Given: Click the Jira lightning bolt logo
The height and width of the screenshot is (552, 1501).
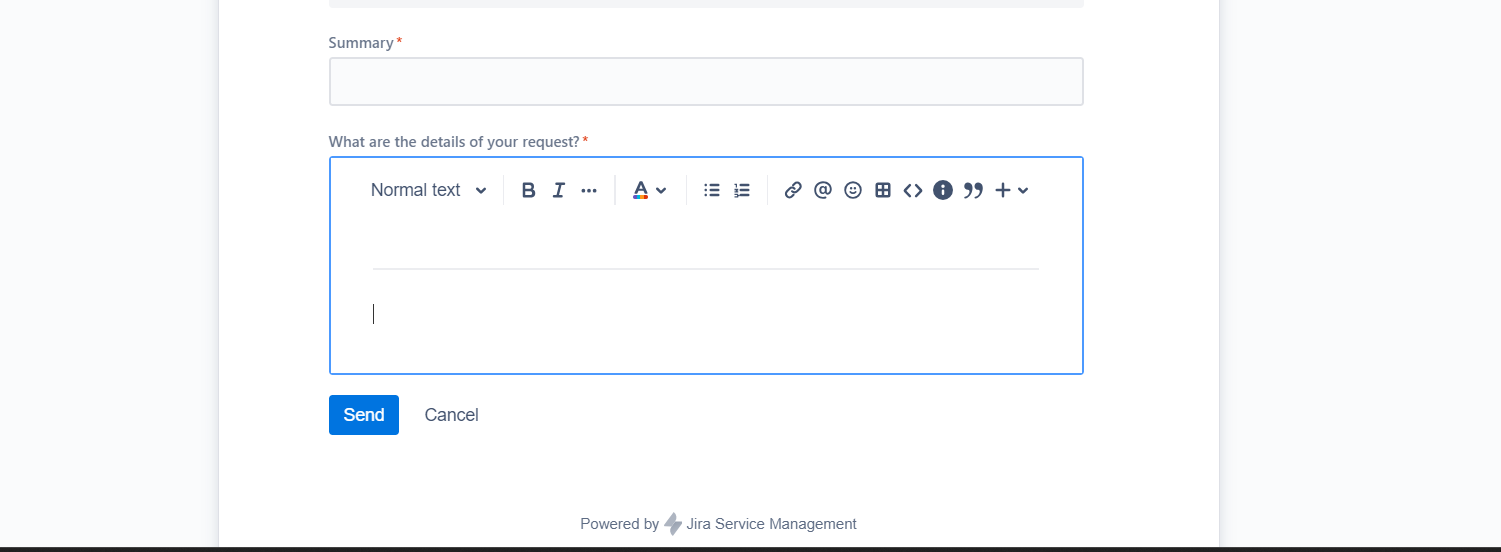Looking at the screenshot, I should point(673,524).
